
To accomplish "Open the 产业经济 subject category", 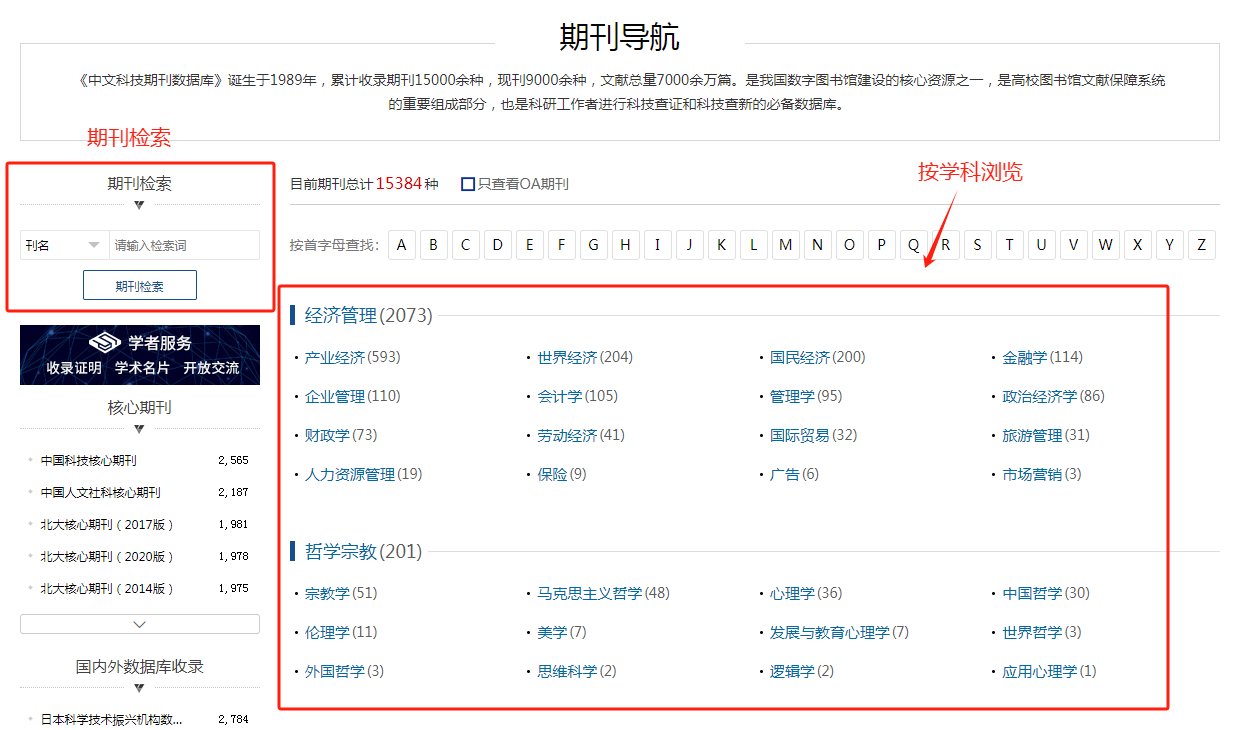I will [335, 357].
